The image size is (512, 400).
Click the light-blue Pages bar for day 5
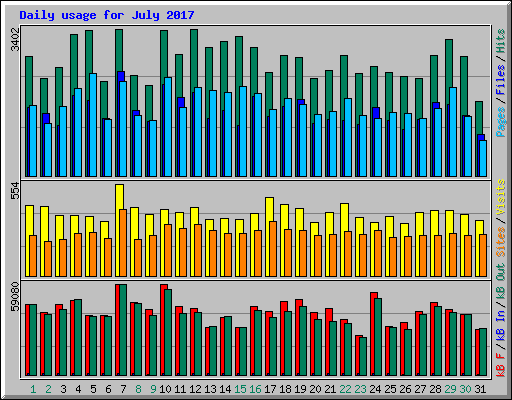93,125
